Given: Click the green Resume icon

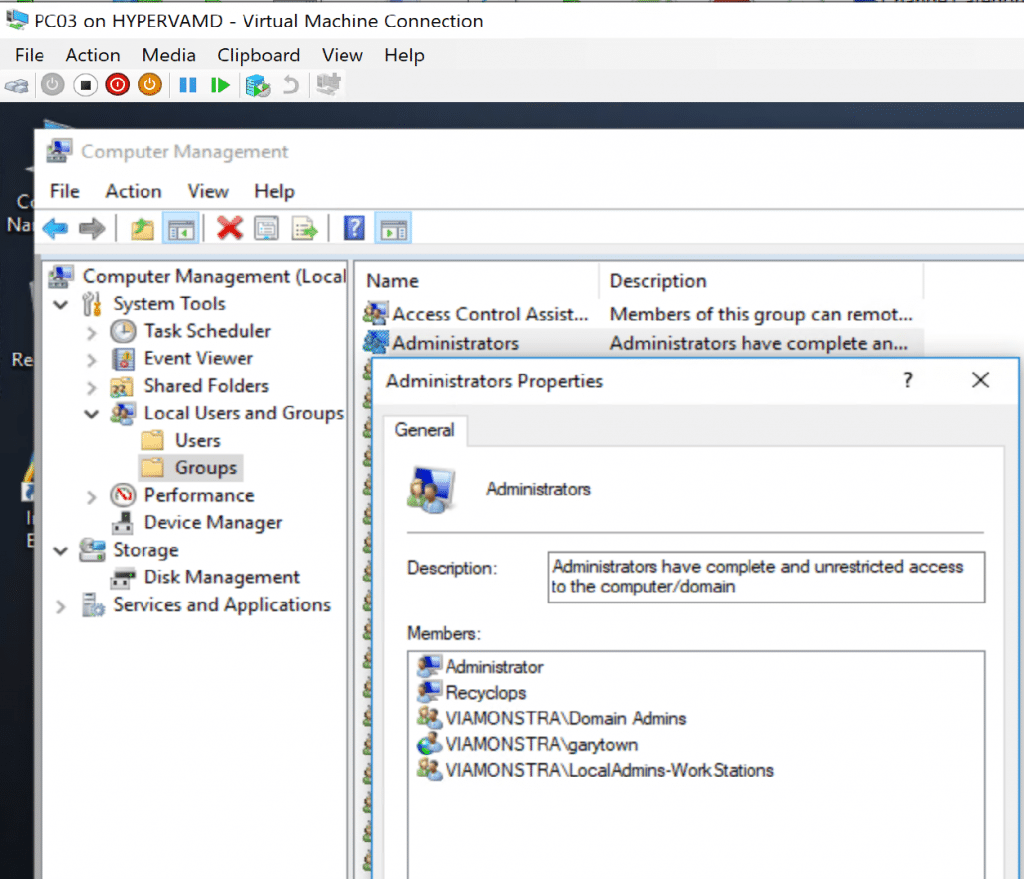Looking at the screenshot, I should [x=220, y=85].
